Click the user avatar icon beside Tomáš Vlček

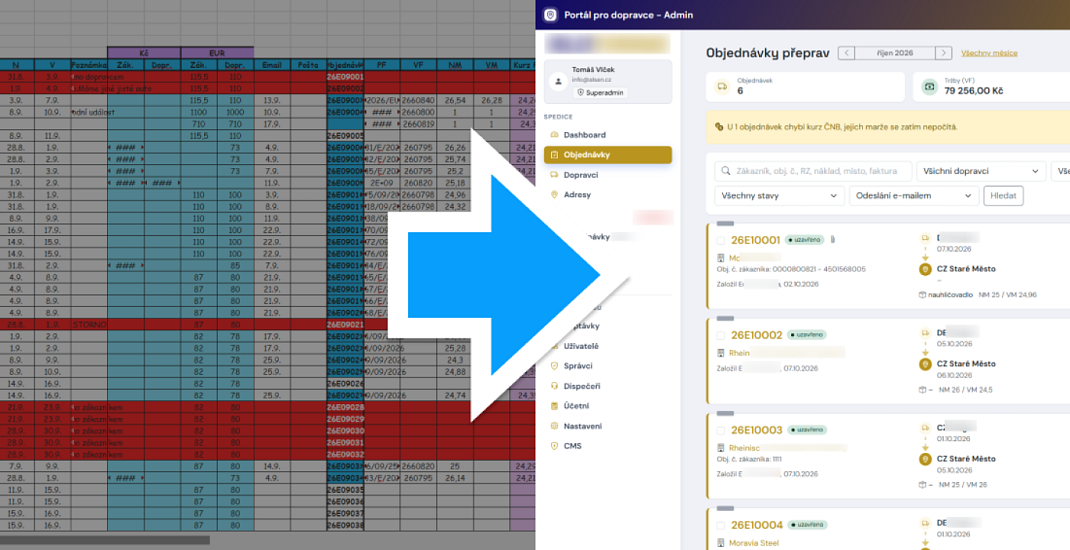[559, 81]
